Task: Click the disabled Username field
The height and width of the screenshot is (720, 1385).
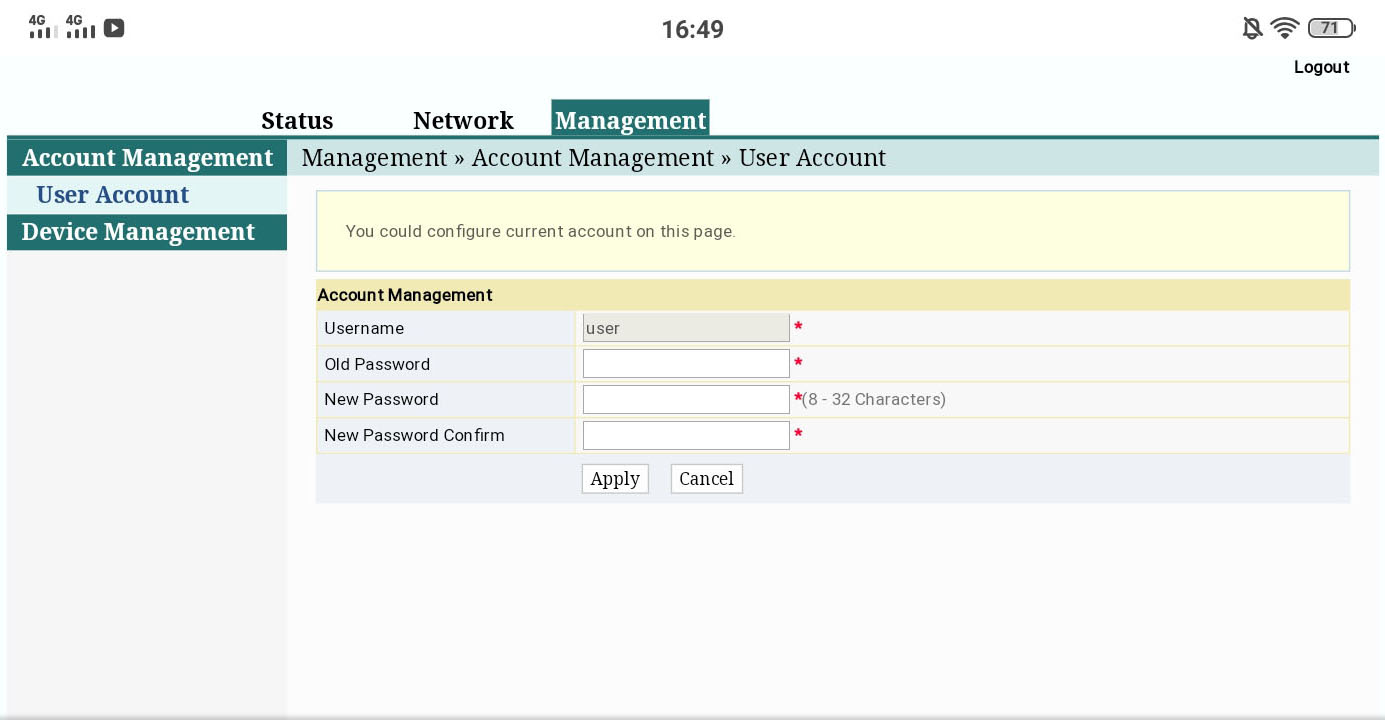Action: click(686, 328)
